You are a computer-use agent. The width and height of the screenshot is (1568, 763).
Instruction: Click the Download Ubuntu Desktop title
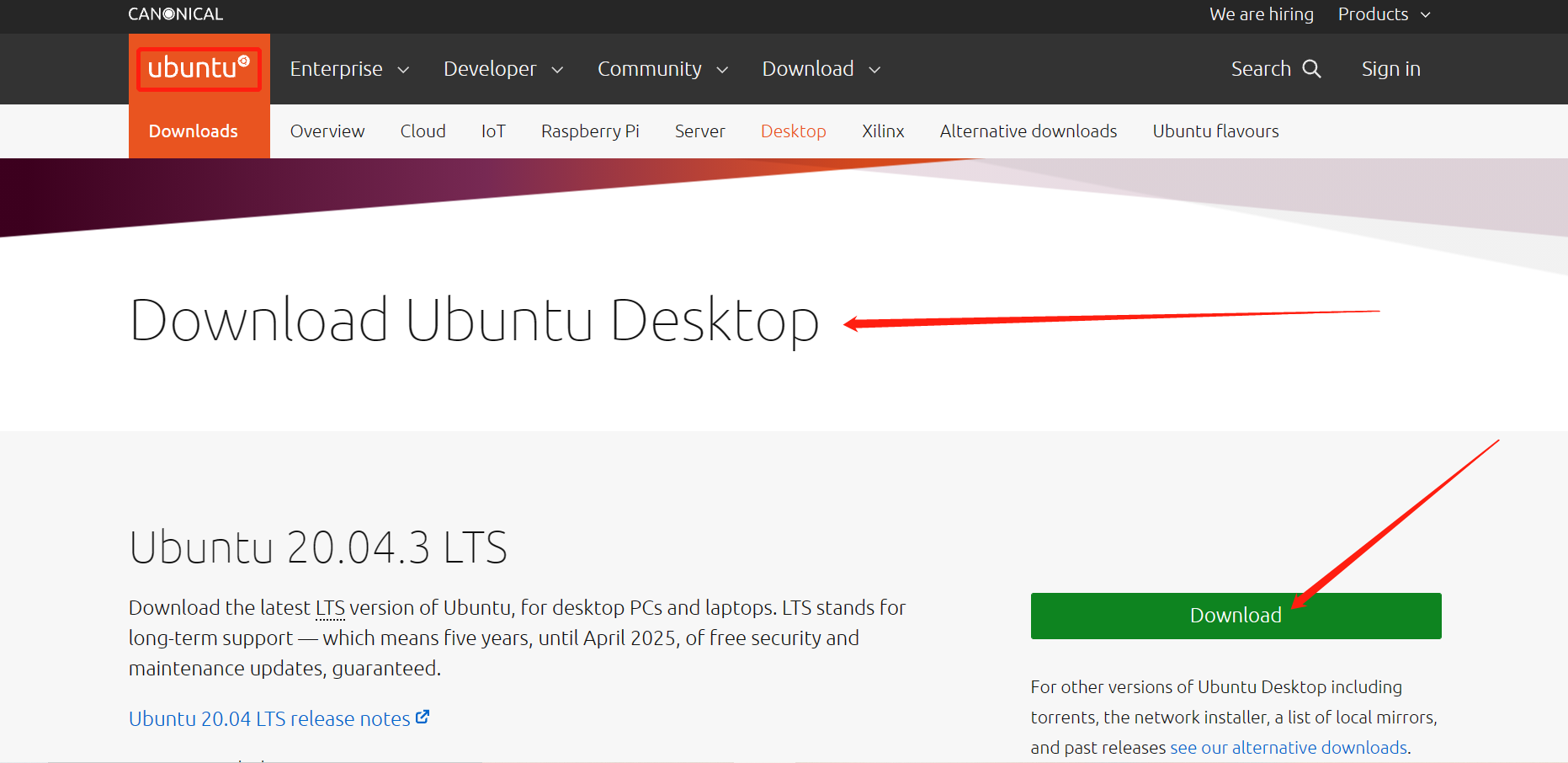(474, 321)
